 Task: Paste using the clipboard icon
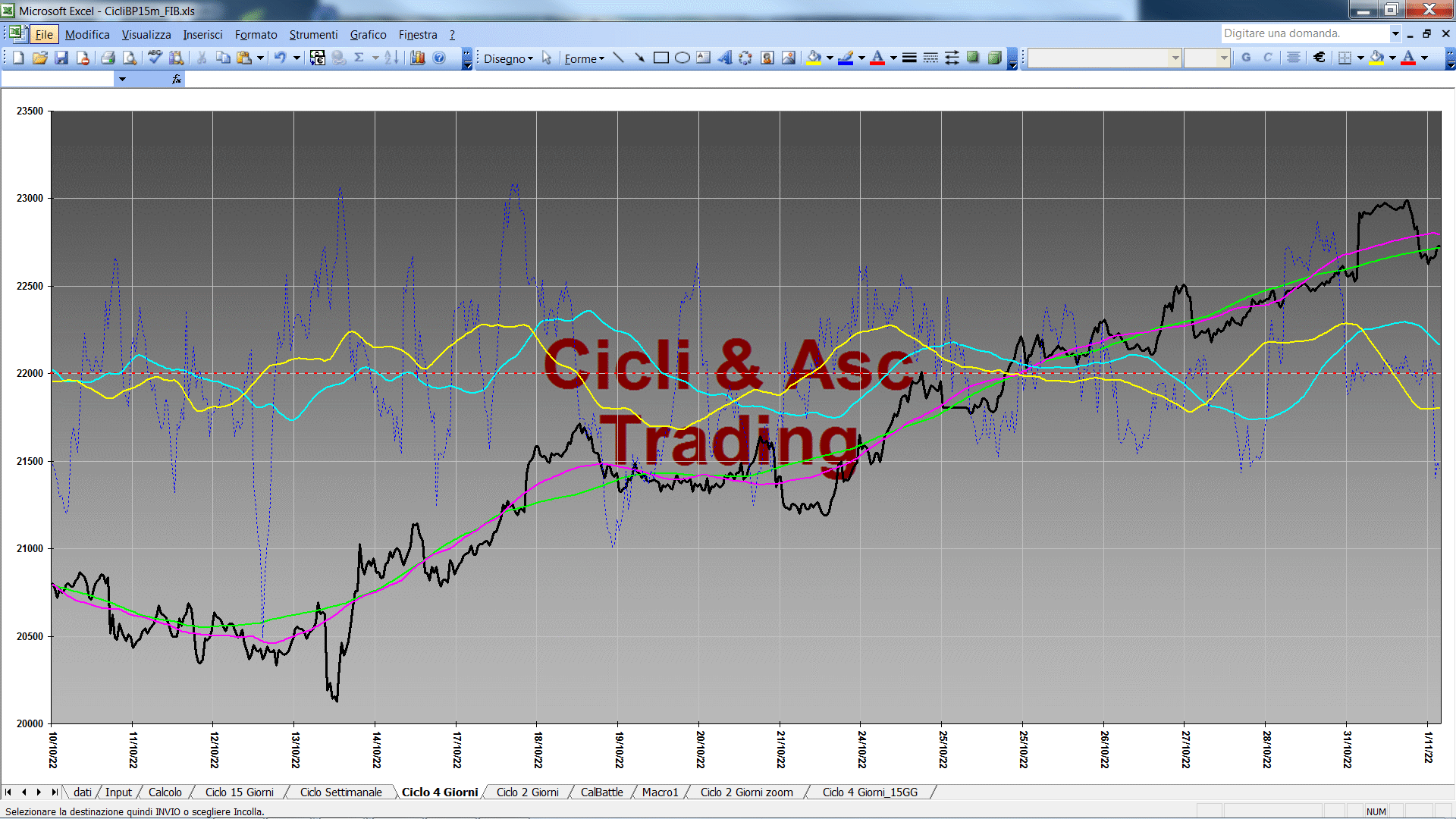[244, 58]
